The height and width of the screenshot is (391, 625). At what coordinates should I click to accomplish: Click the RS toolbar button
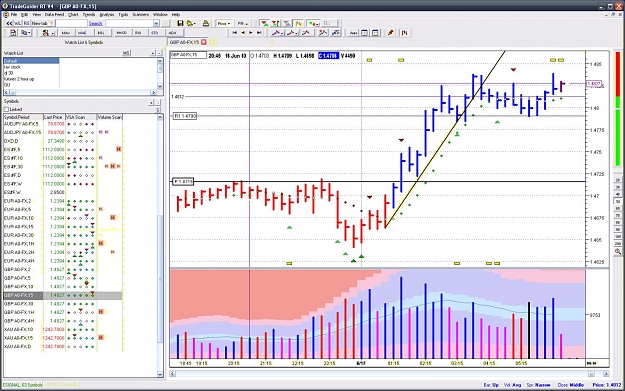[x=26, y=24]
